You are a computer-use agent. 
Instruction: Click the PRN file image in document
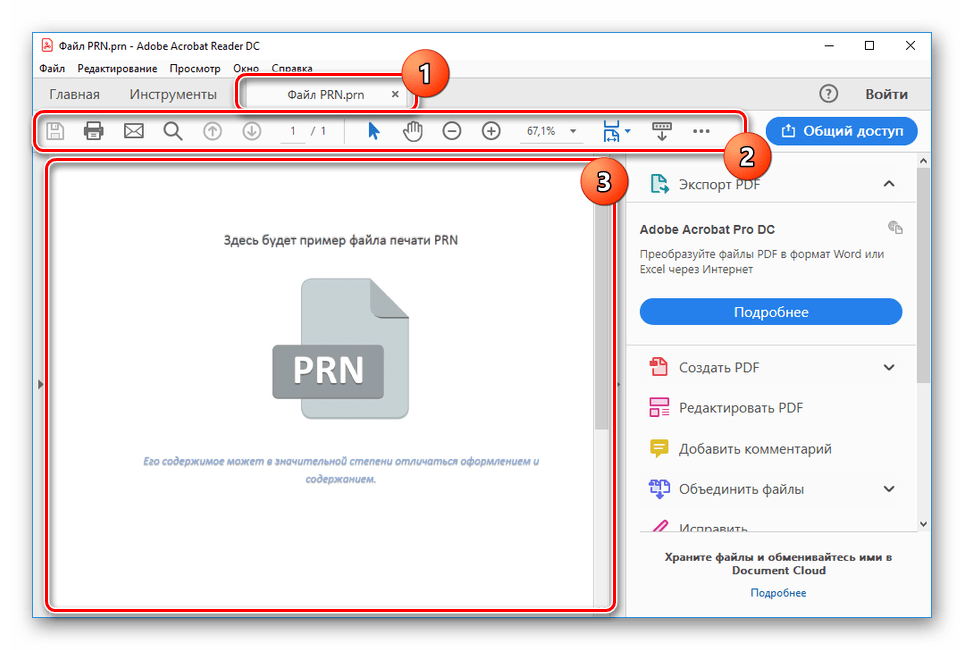pyautogui.click(x=341, y=349)
